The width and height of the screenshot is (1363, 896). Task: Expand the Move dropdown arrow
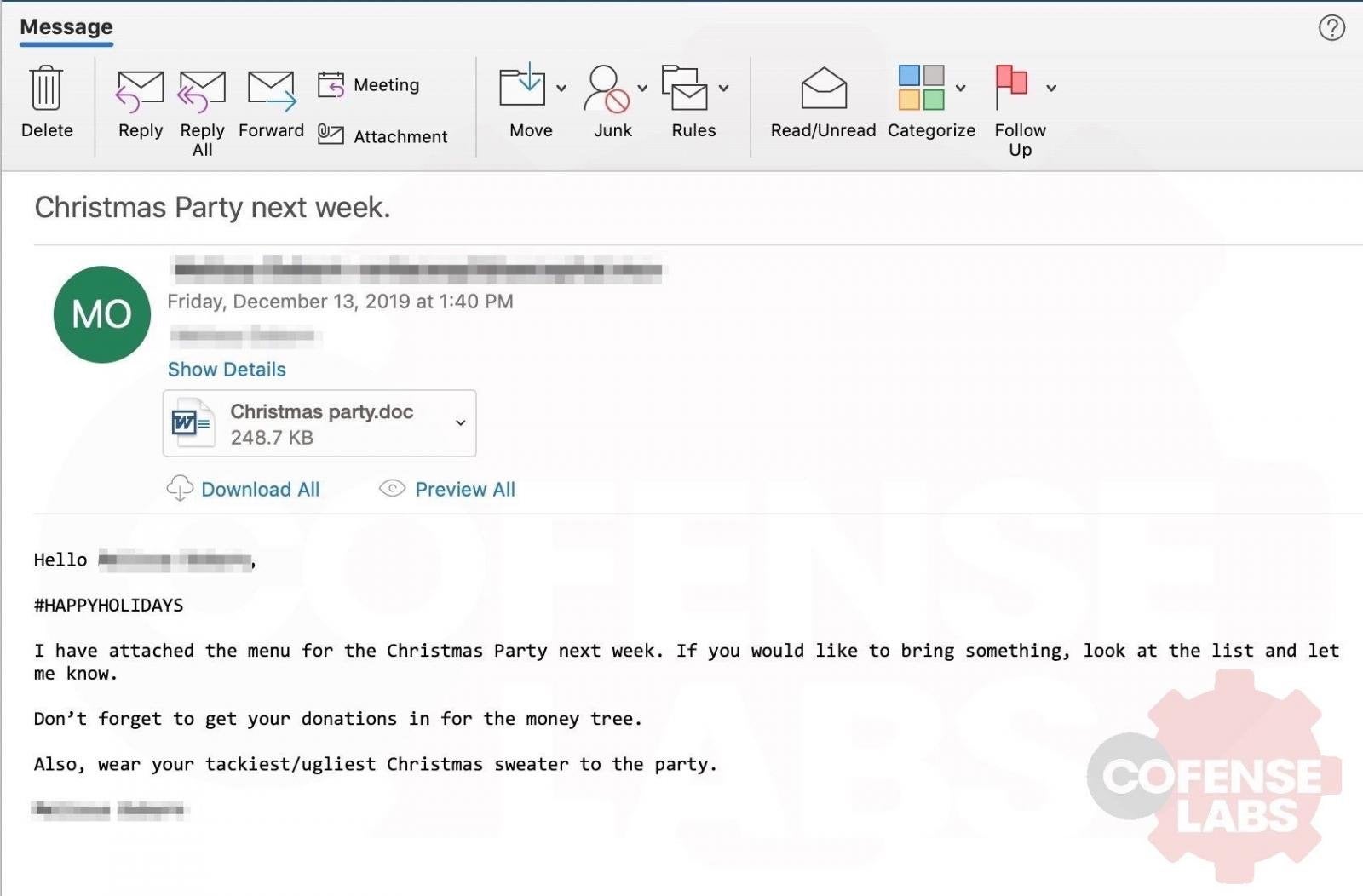click(x=561, y=88)
